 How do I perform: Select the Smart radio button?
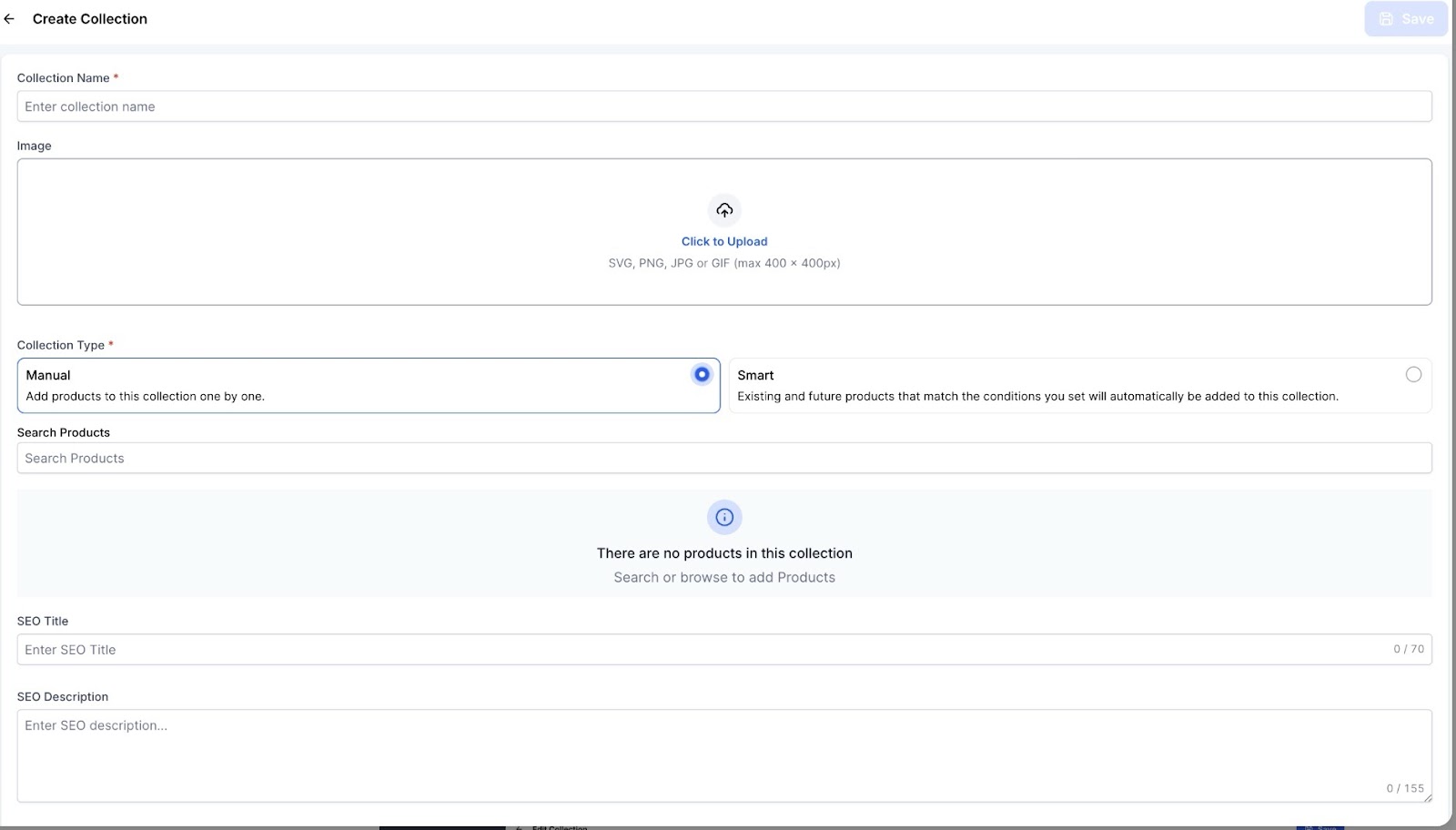[x=1413, y=375]
